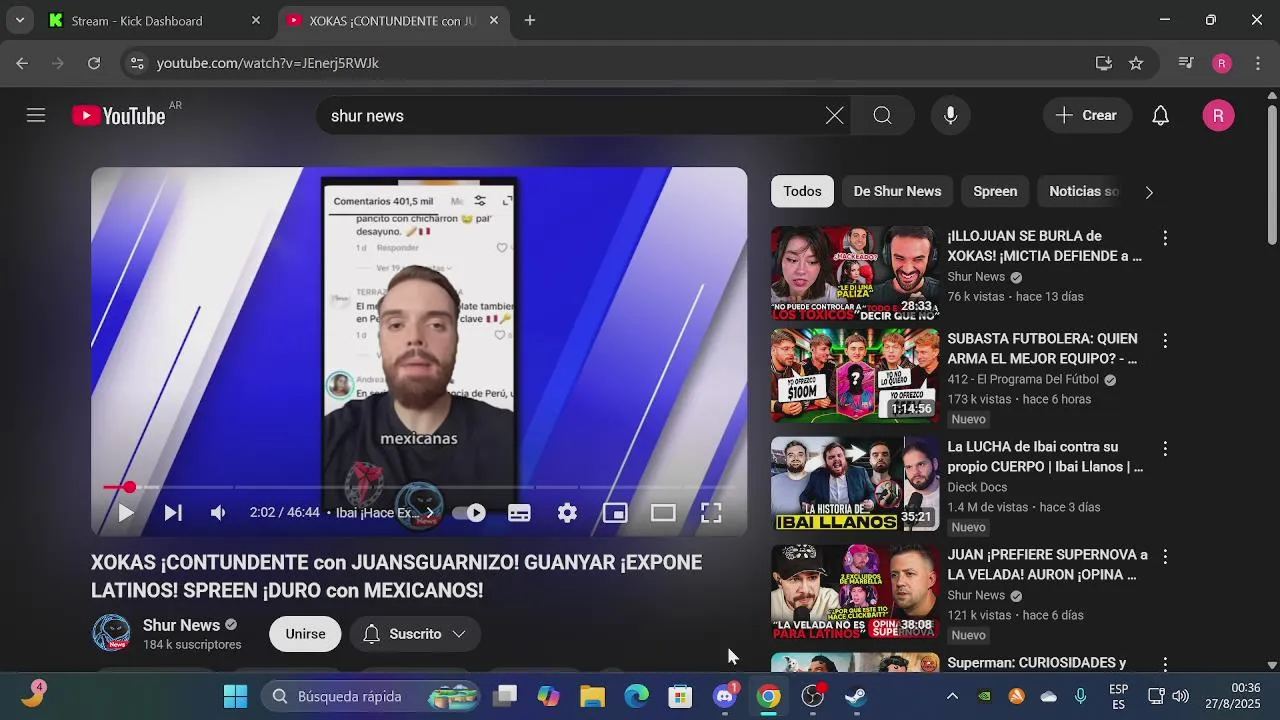The image size is (1280, 720).
Task: Open ILLOJUAN SE BURLA de XOKAS thumbnail
Action: point(855,273)
